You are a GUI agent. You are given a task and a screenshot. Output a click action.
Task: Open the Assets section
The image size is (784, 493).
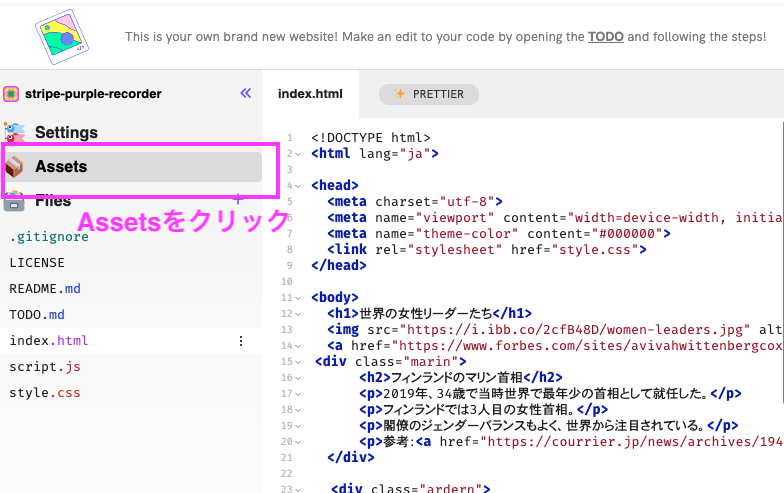click(x=61, y=167)
